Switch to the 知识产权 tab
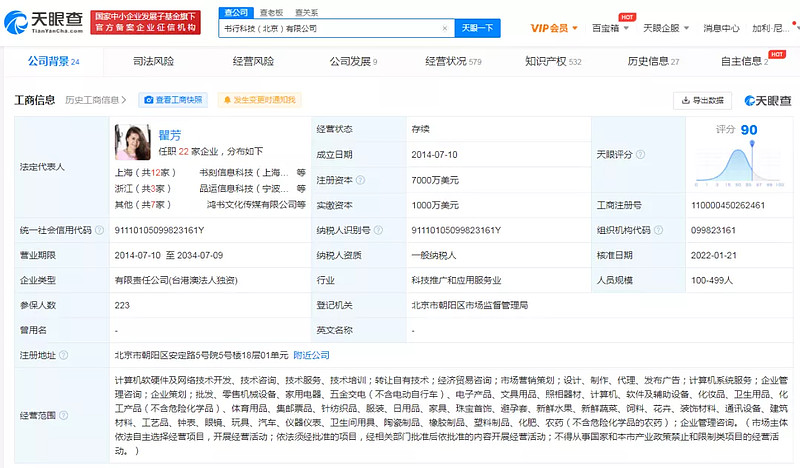 tap(553, 61)
